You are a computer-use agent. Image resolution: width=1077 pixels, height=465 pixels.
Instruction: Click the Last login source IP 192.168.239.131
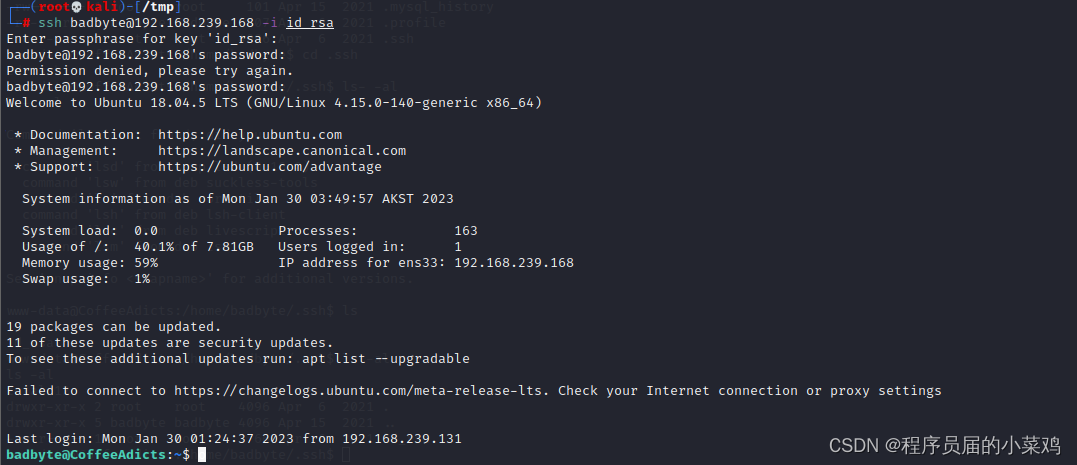coord(398,439)
